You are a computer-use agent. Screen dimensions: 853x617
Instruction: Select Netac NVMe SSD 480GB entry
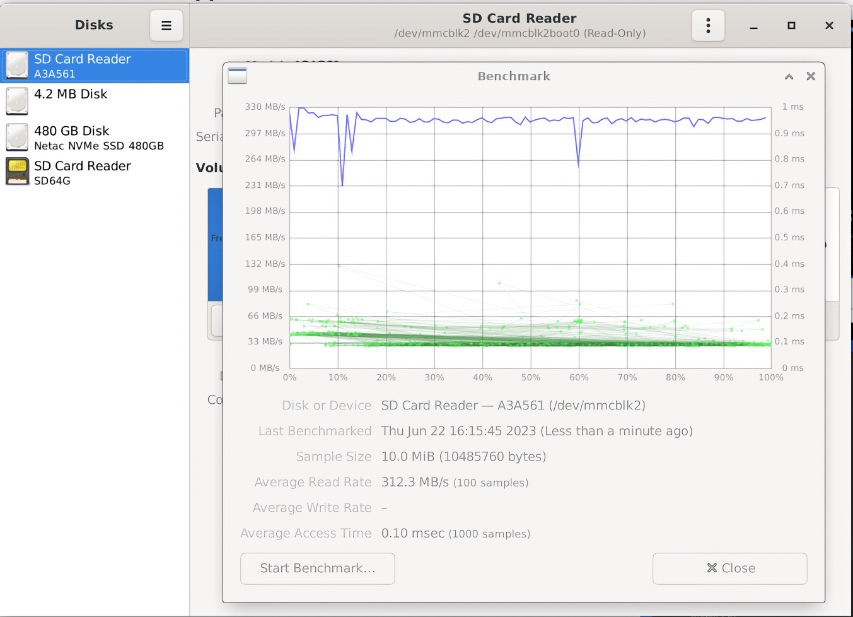click(x=95, y=137)
